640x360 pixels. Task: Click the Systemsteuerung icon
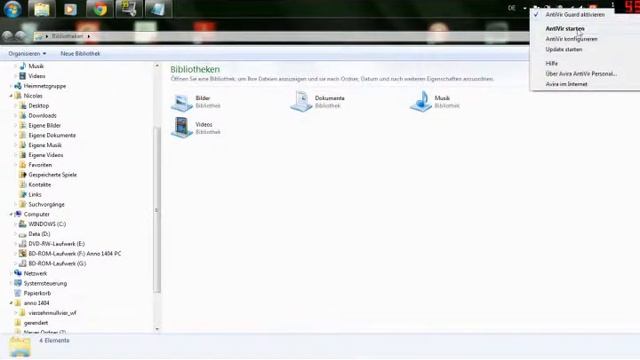(18, 283)
